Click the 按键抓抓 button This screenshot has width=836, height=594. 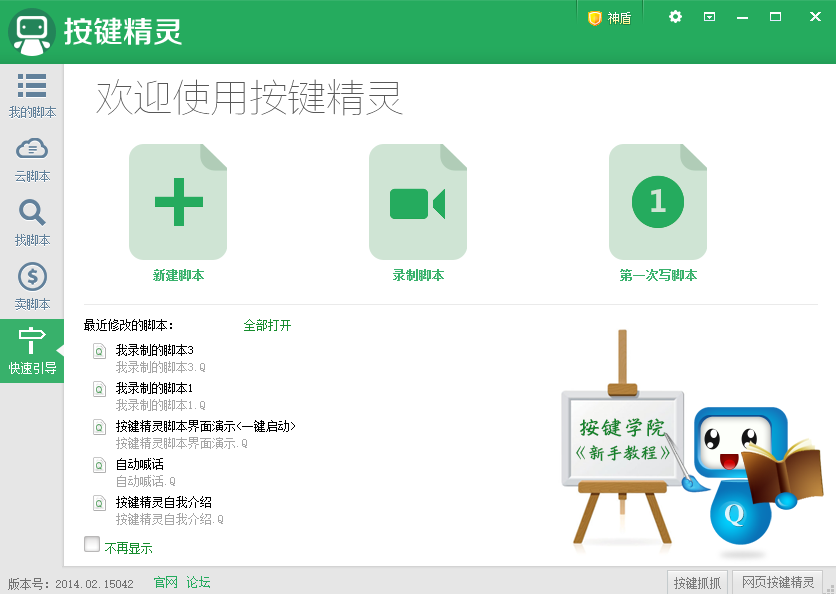tap(697, 582)
